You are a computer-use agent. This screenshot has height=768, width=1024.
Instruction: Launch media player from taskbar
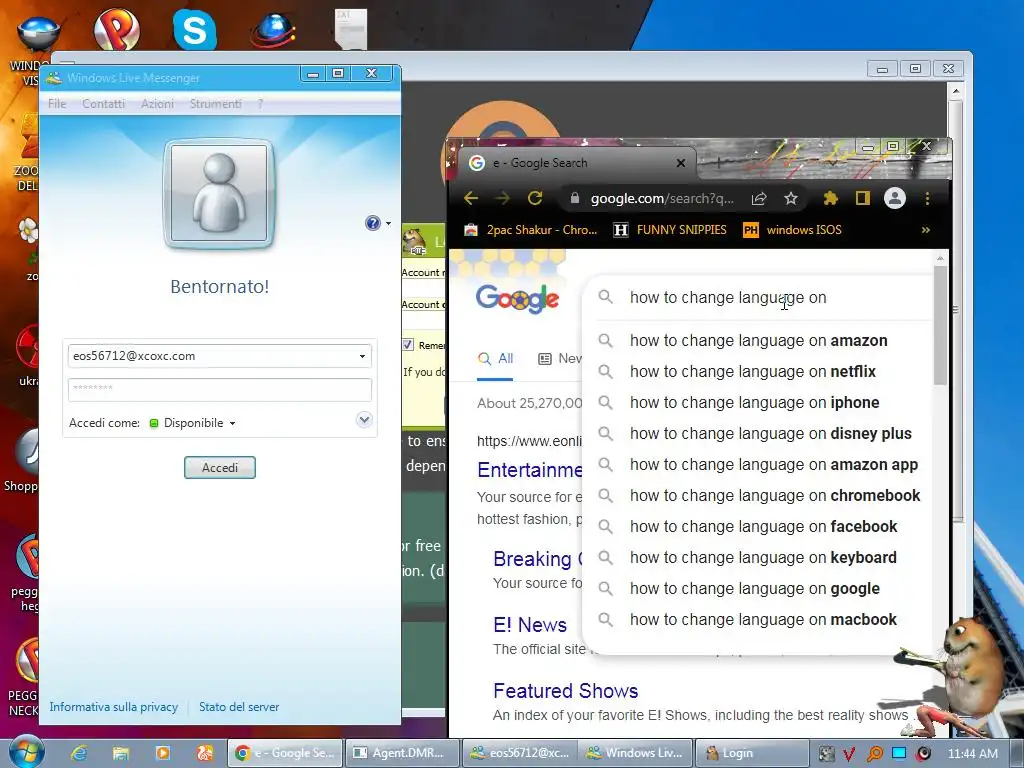click(x=163, y=753)
